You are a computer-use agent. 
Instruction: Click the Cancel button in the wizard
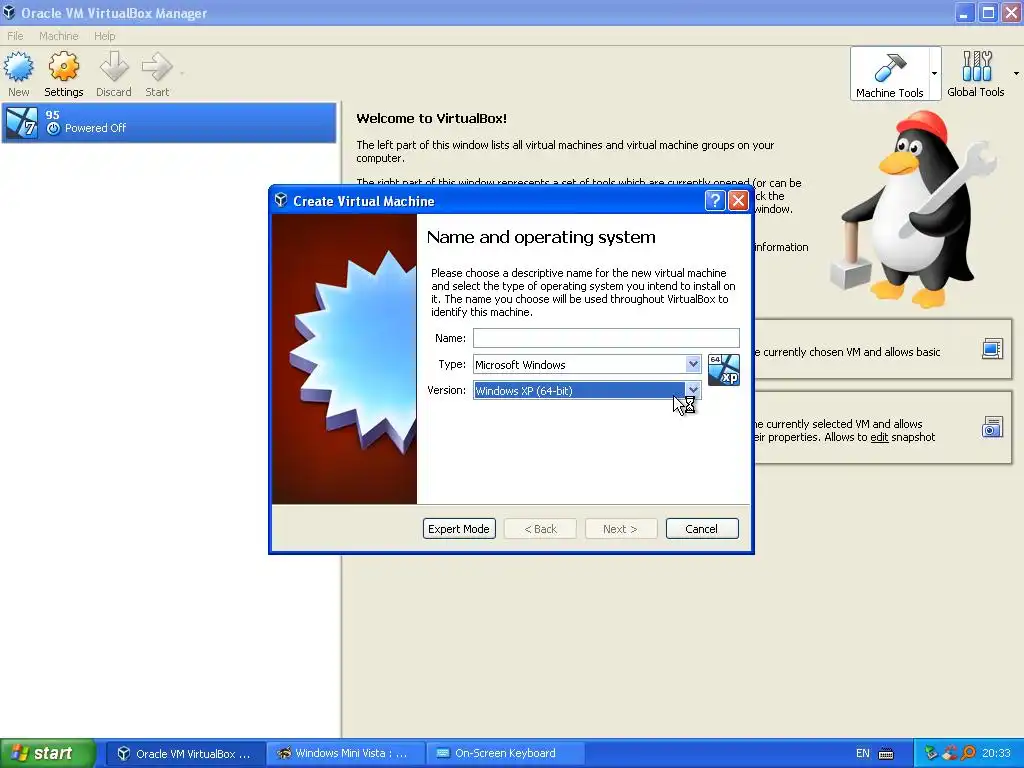click(x=702, y=529)
